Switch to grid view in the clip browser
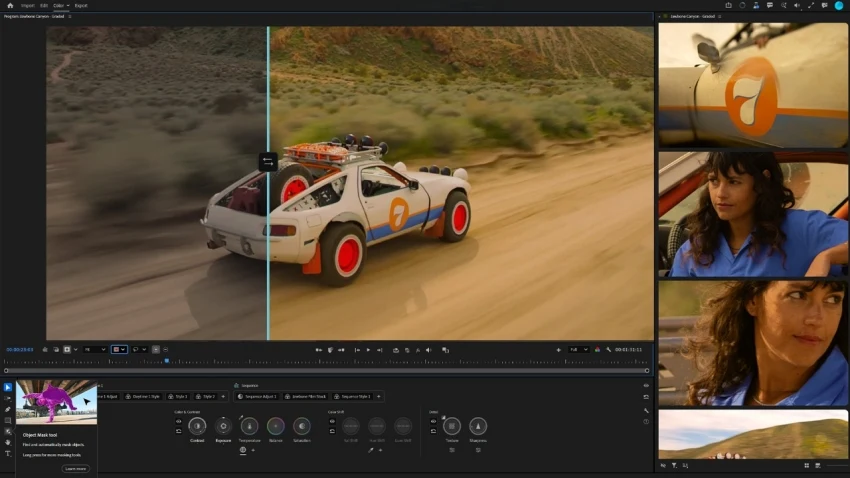Viewport: 850px width, 478px height. (x=807, y=466)
